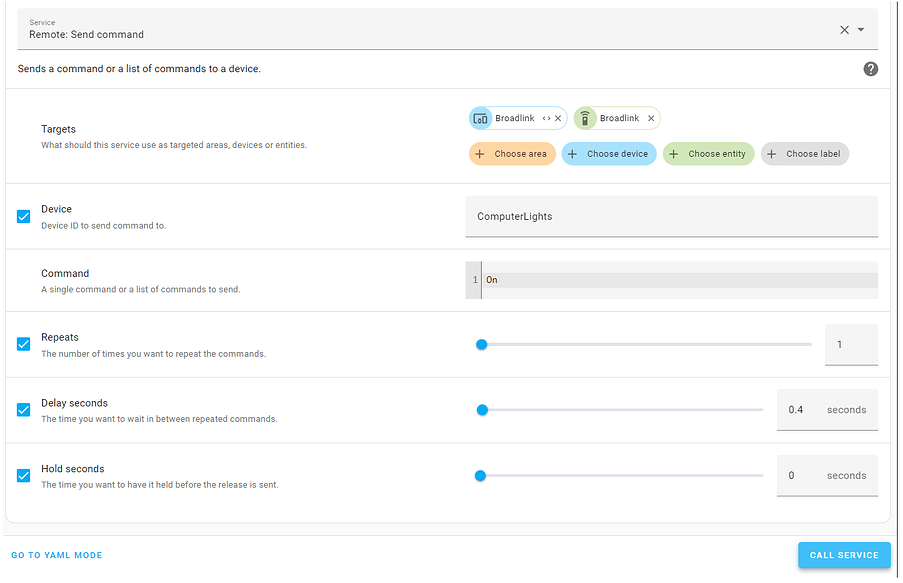Click the Broadlink remote entity icon
The image size is (903, 583).
(586, 118)
